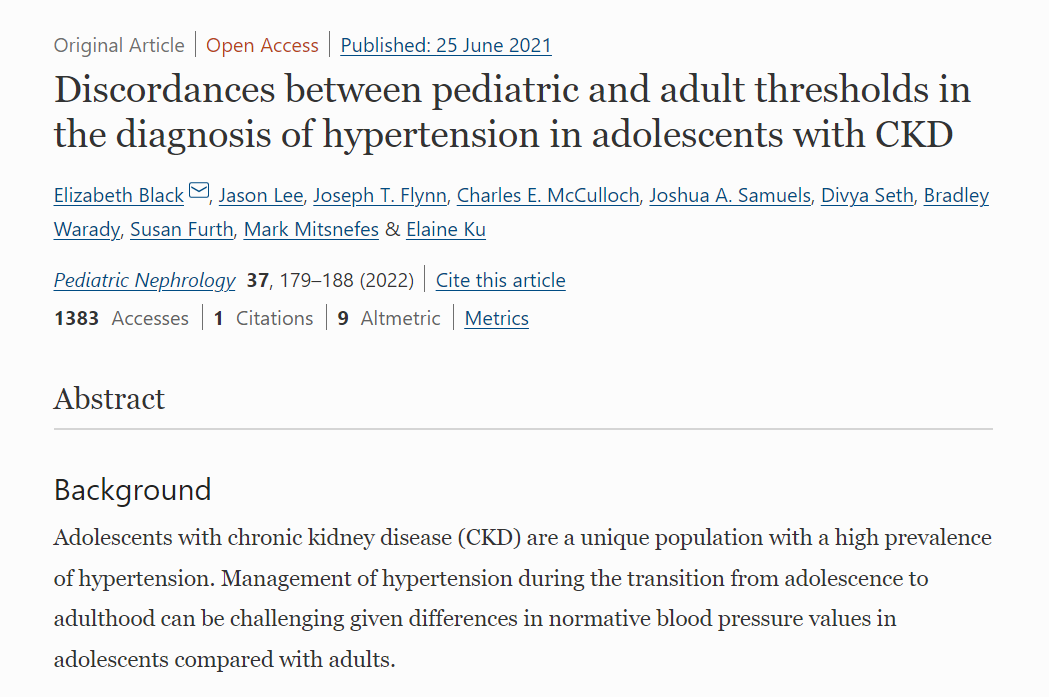Click the article title heading

pos(512,111)
